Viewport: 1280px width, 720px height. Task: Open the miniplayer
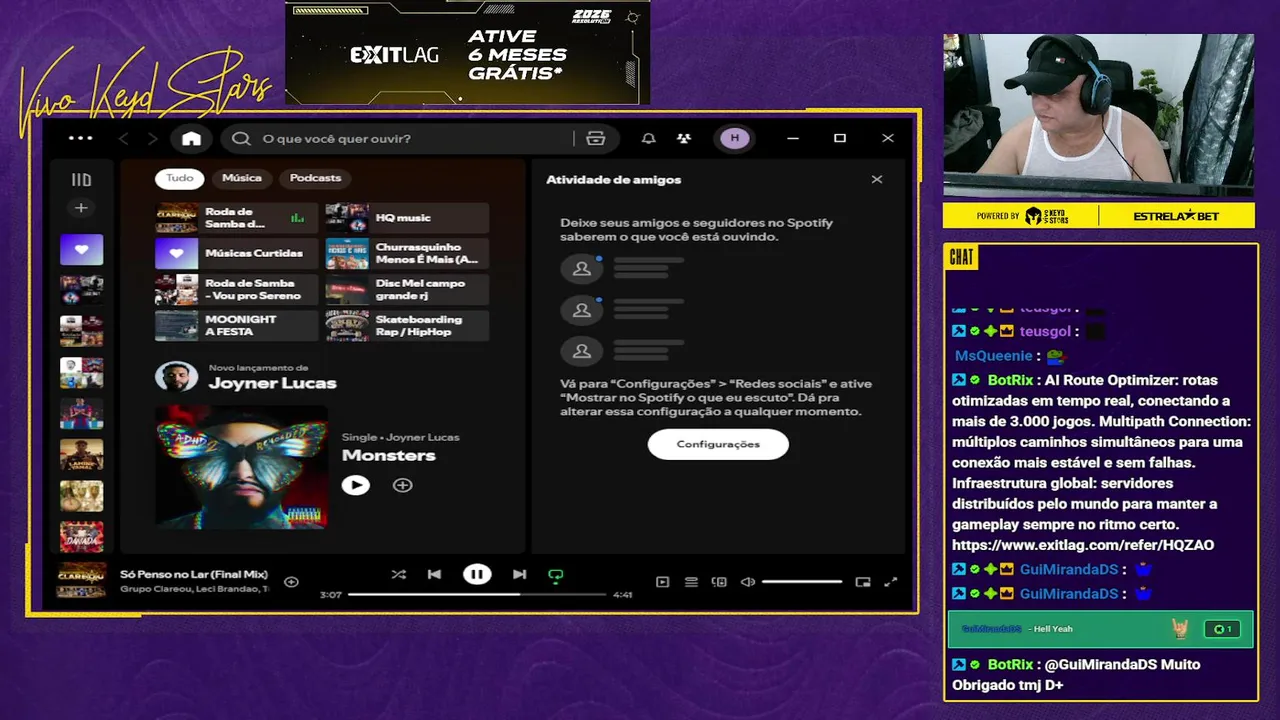[x=863, y=582]
